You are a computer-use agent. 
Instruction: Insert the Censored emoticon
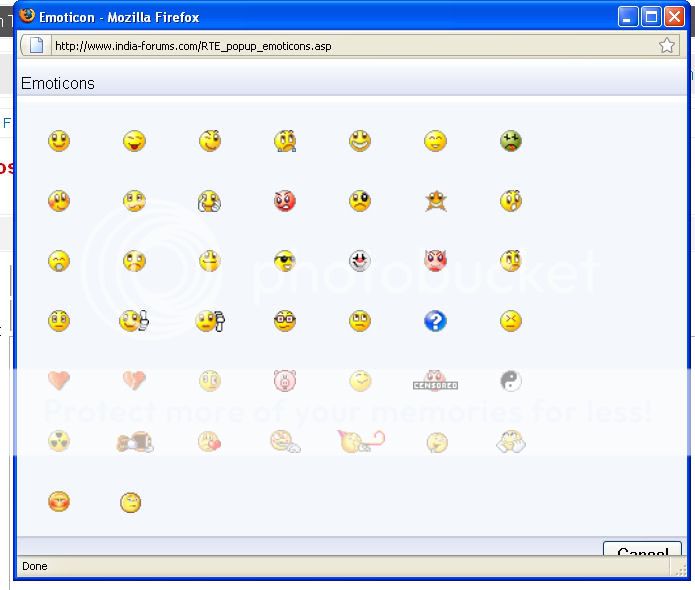pos(435,382)
